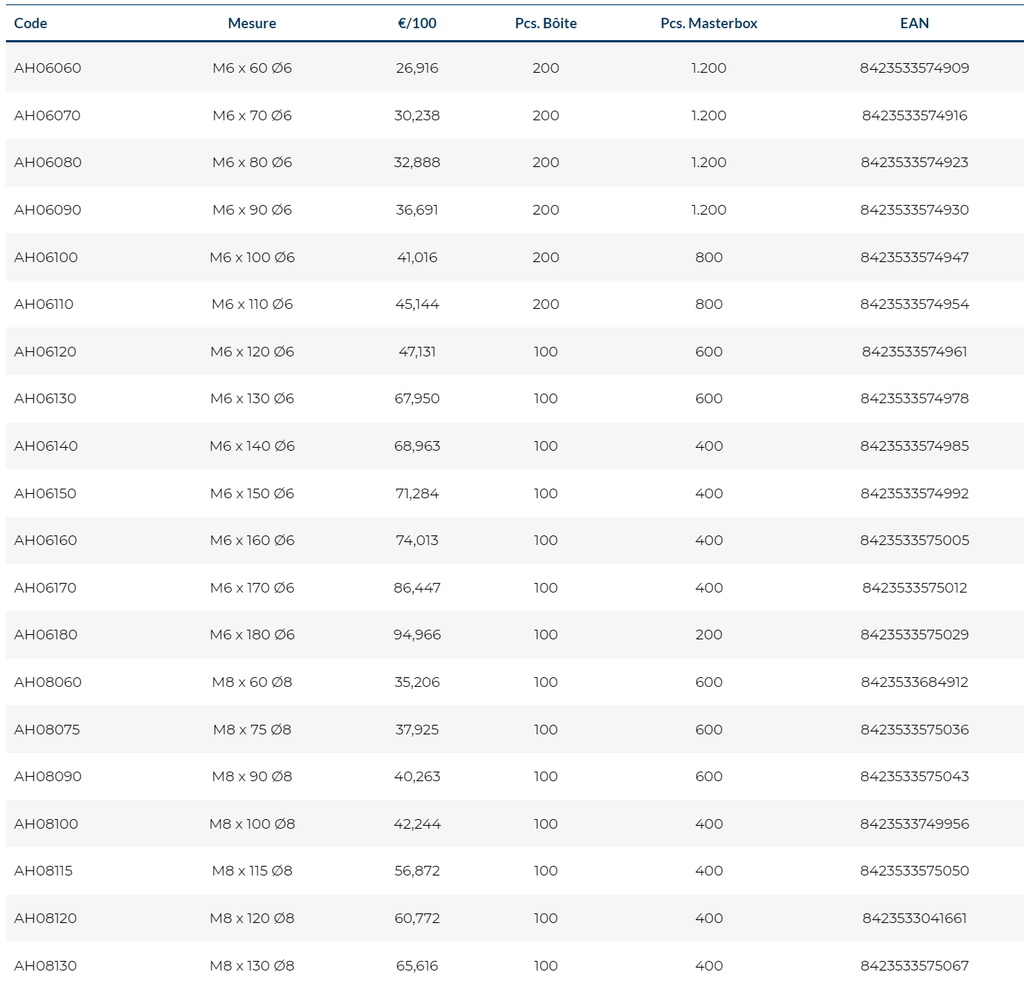Select product code AH06120
1024x1001 pixels.
[45, 352]
